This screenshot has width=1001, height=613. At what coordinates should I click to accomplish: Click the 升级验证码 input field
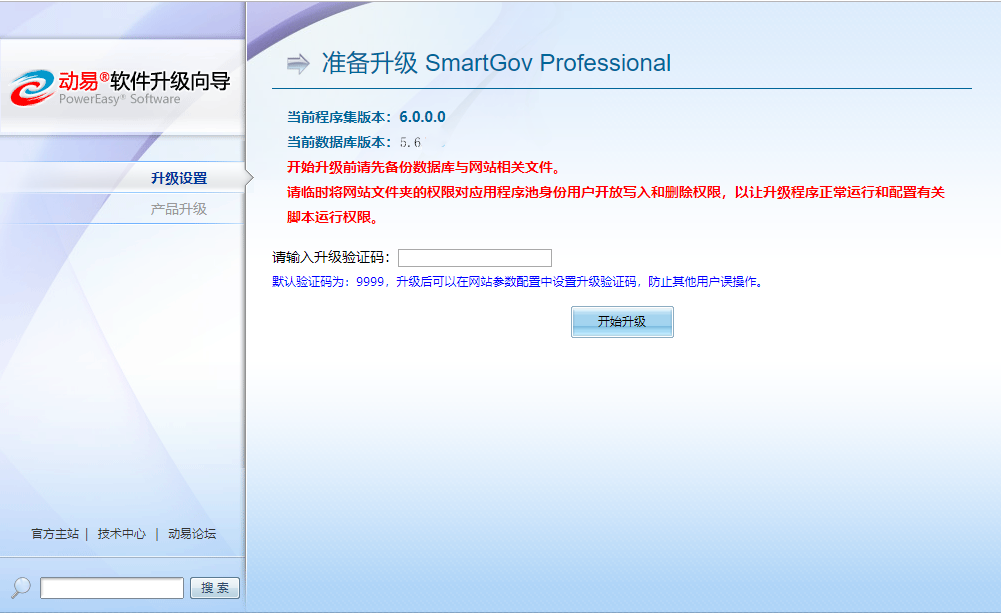pos(475,258)
